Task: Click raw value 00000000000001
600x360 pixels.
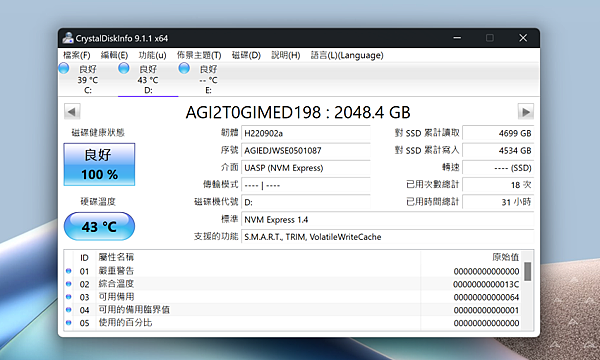Action: [x=486, y=310]
